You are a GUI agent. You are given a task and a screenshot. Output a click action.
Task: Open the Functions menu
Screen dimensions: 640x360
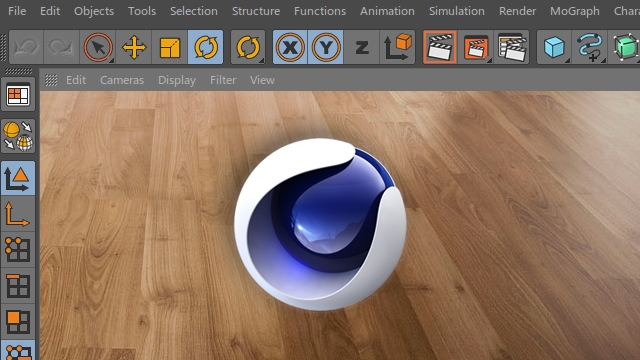click(320, 11)
